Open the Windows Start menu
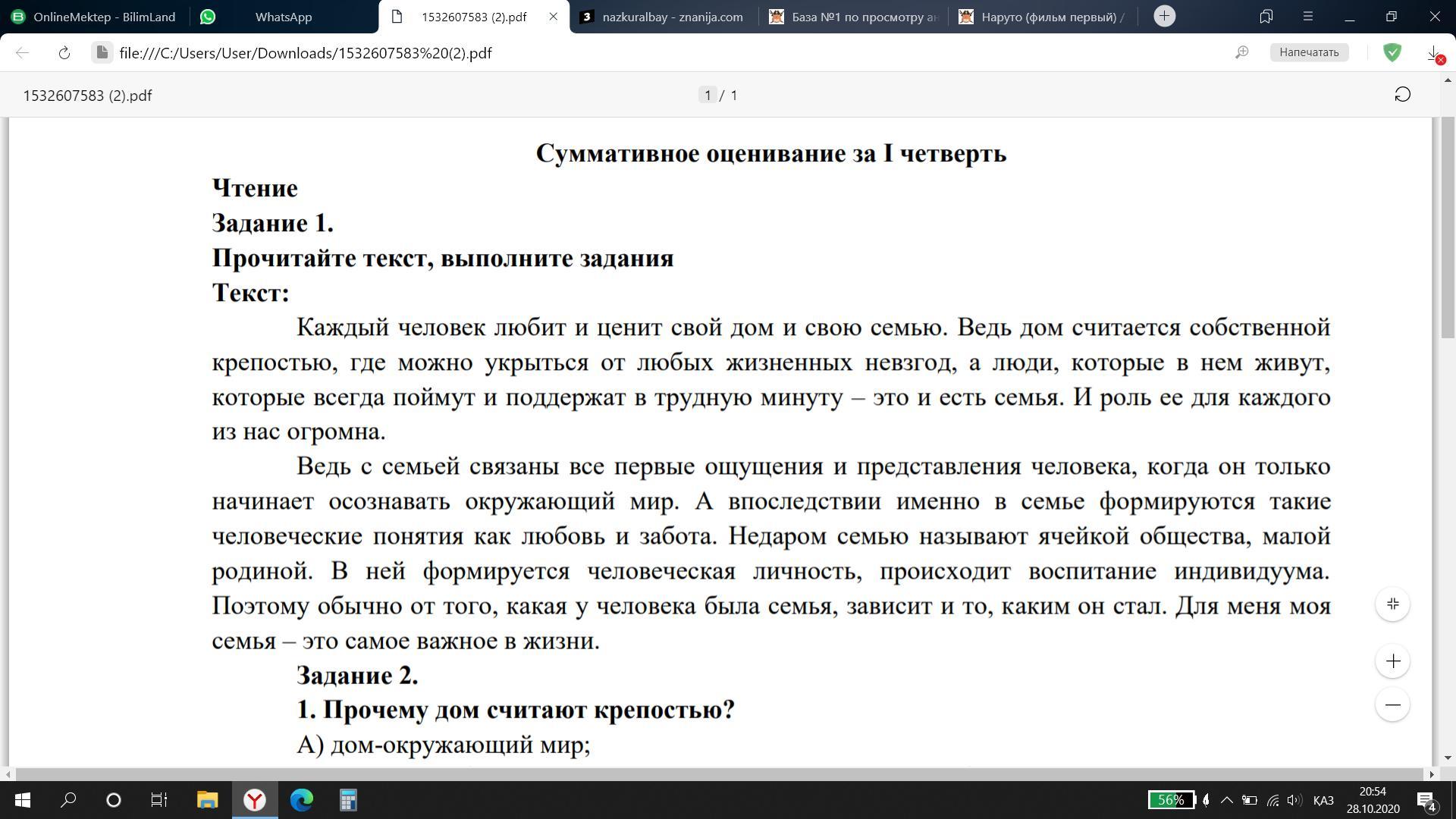The image size is (1456, 819). coord(22,800)
